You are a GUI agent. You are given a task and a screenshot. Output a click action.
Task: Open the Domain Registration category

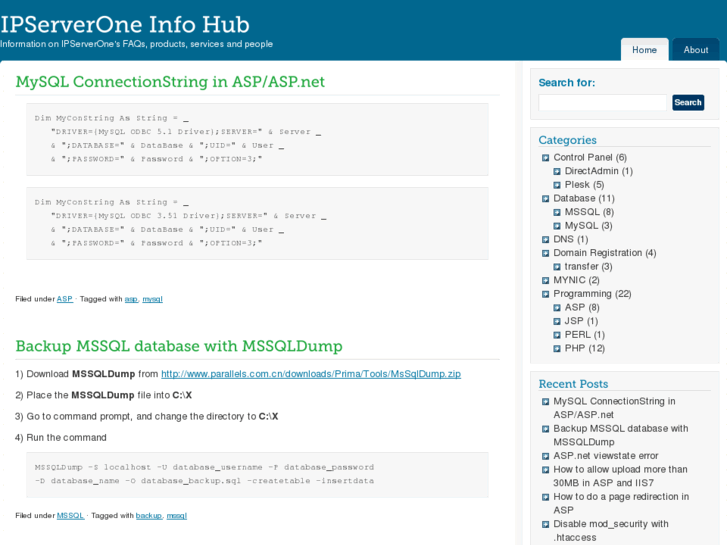[597, 253]
